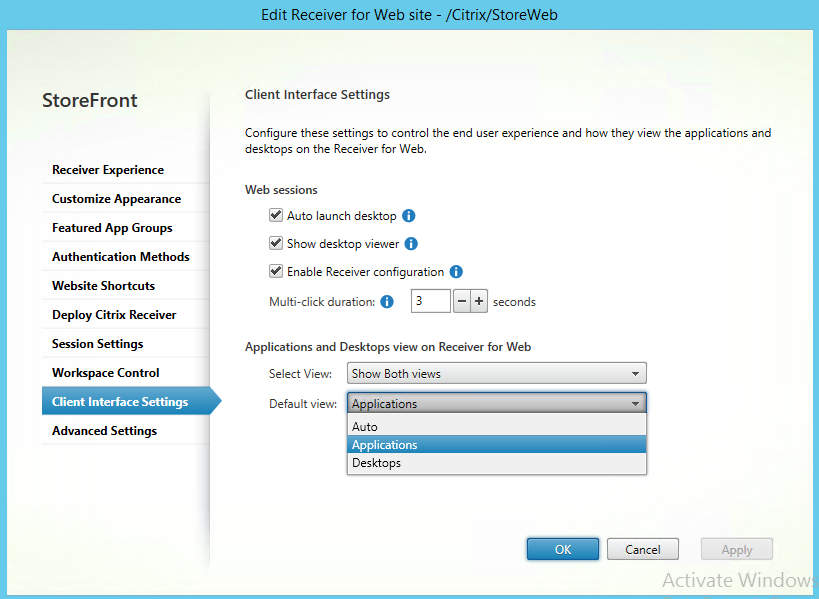Click the Apply button

click(737, 549)
